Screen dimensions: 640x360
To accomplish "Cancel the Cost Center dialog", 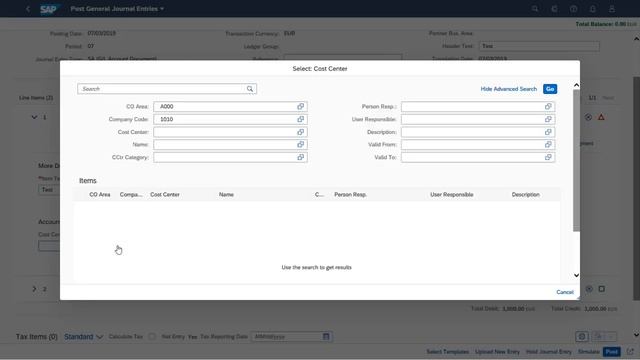I will point(565,292).
